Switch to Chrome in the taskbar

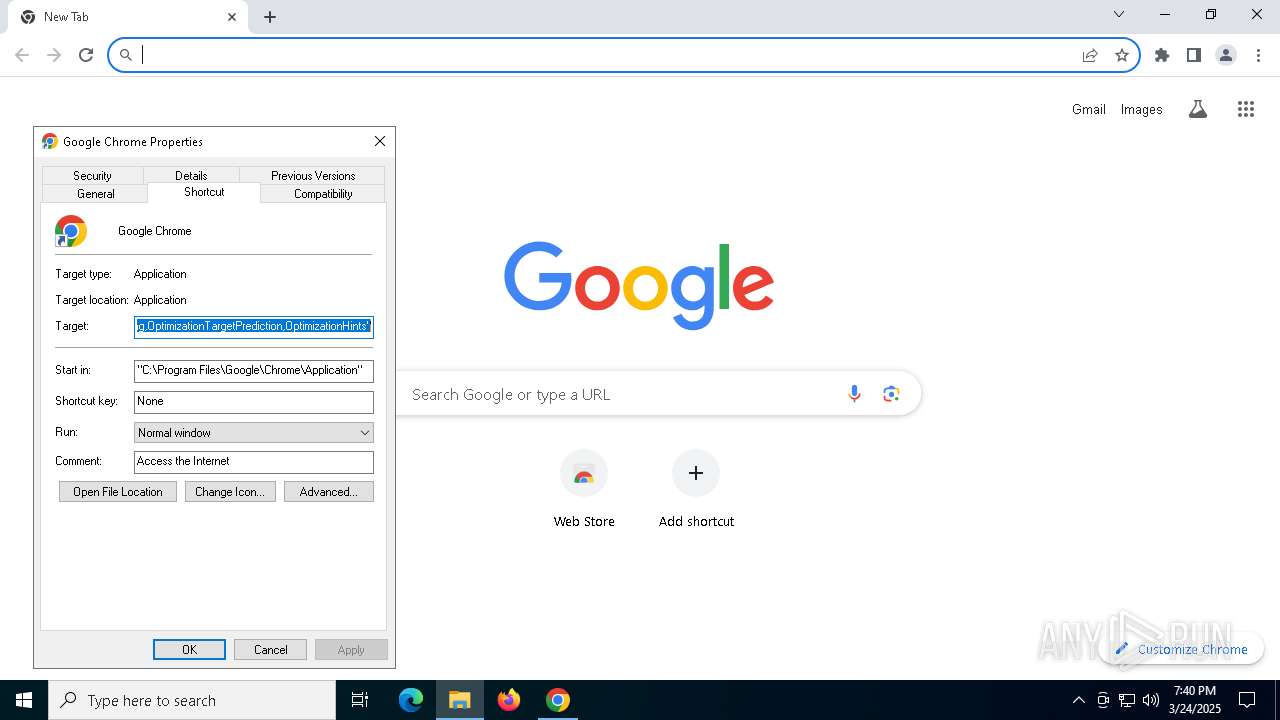tap(558, 700)
